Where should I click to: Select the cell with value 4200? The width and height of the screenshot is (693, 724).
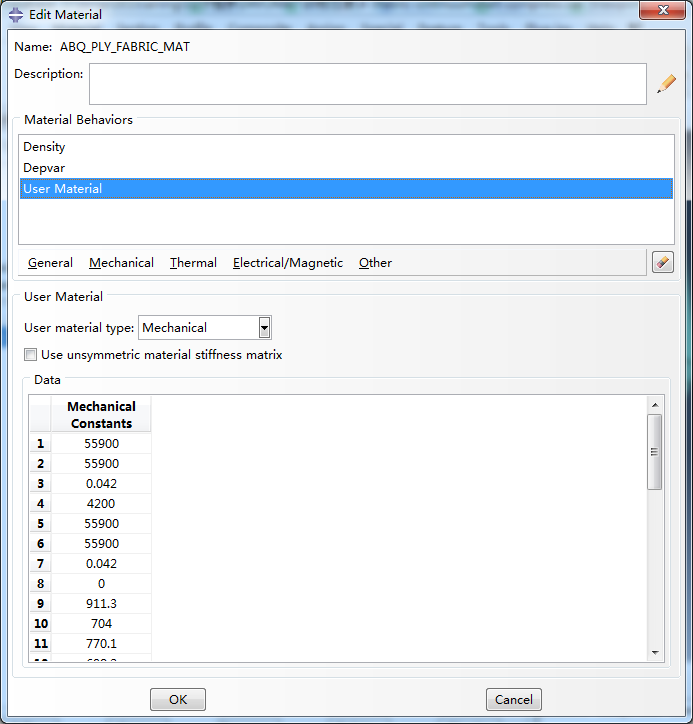102,504
